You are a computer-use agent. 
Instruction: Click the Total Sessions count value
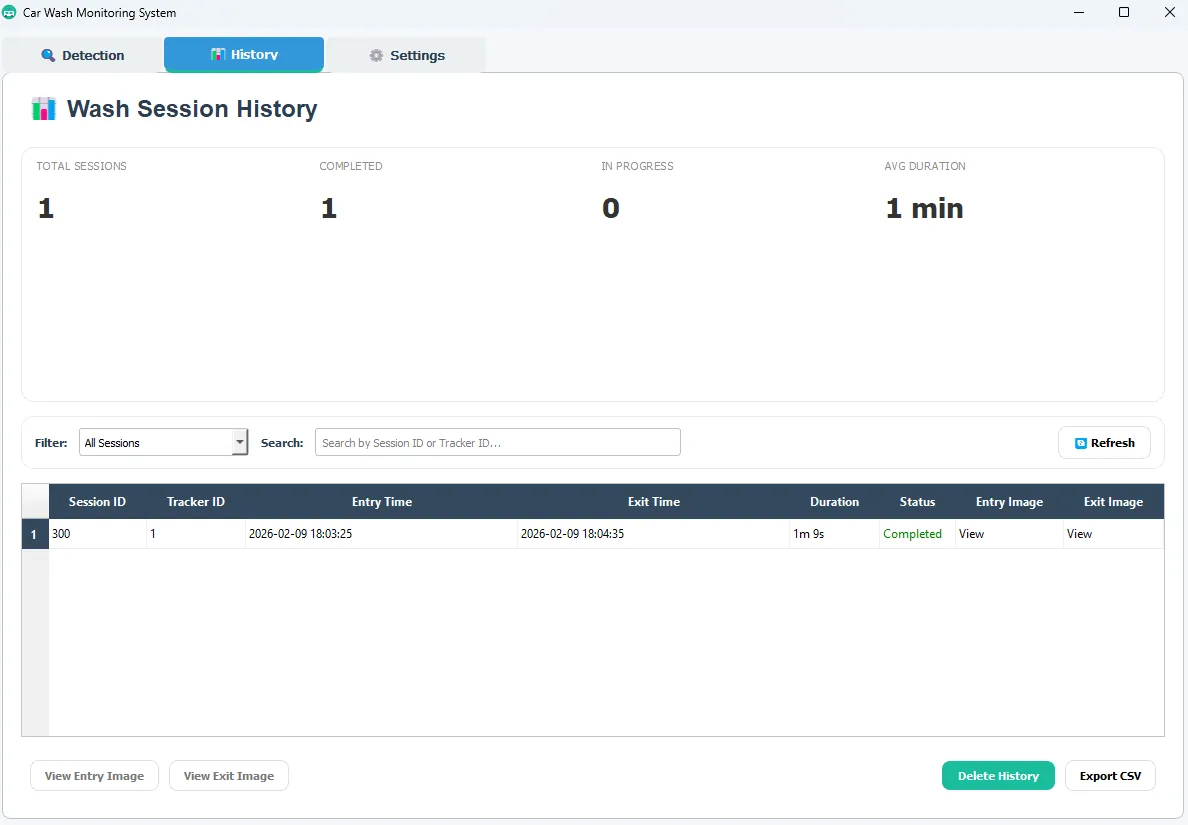tap(46, 208)
